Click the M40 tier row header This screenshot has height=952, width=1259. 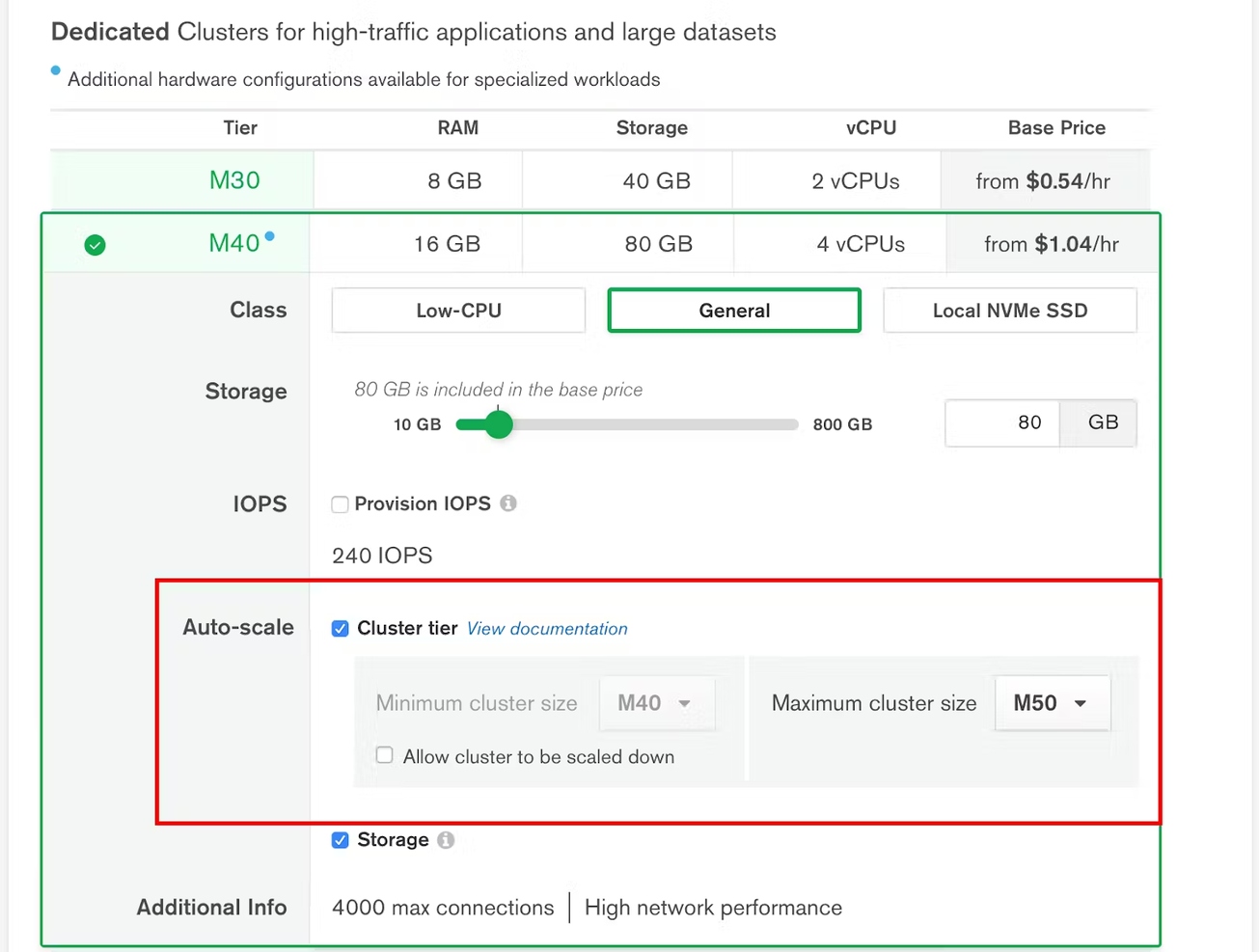(234, 244)
